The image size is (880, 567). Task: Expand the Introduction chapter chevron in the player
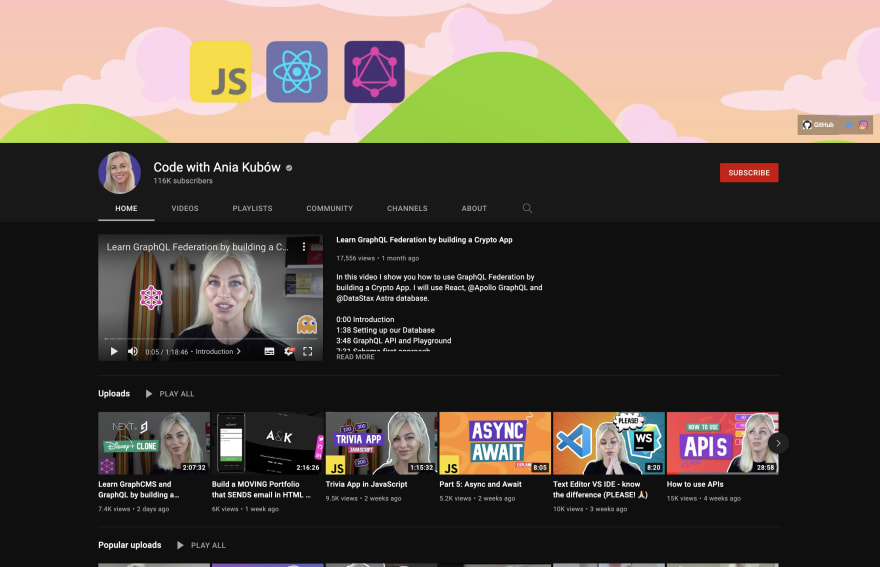pos(239,351)
